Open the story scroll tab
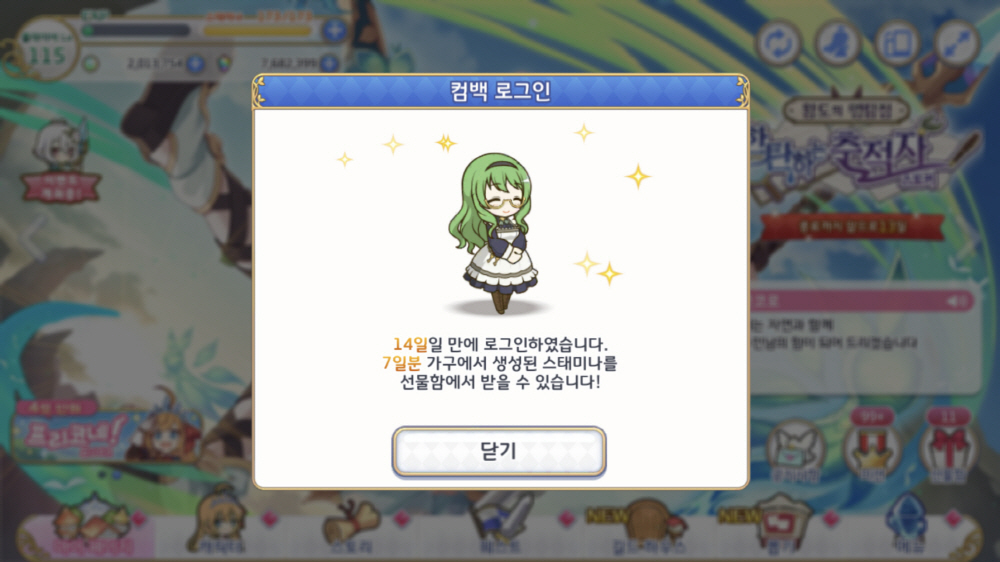The image size is (1000, 562). click(x=353, y=526)
